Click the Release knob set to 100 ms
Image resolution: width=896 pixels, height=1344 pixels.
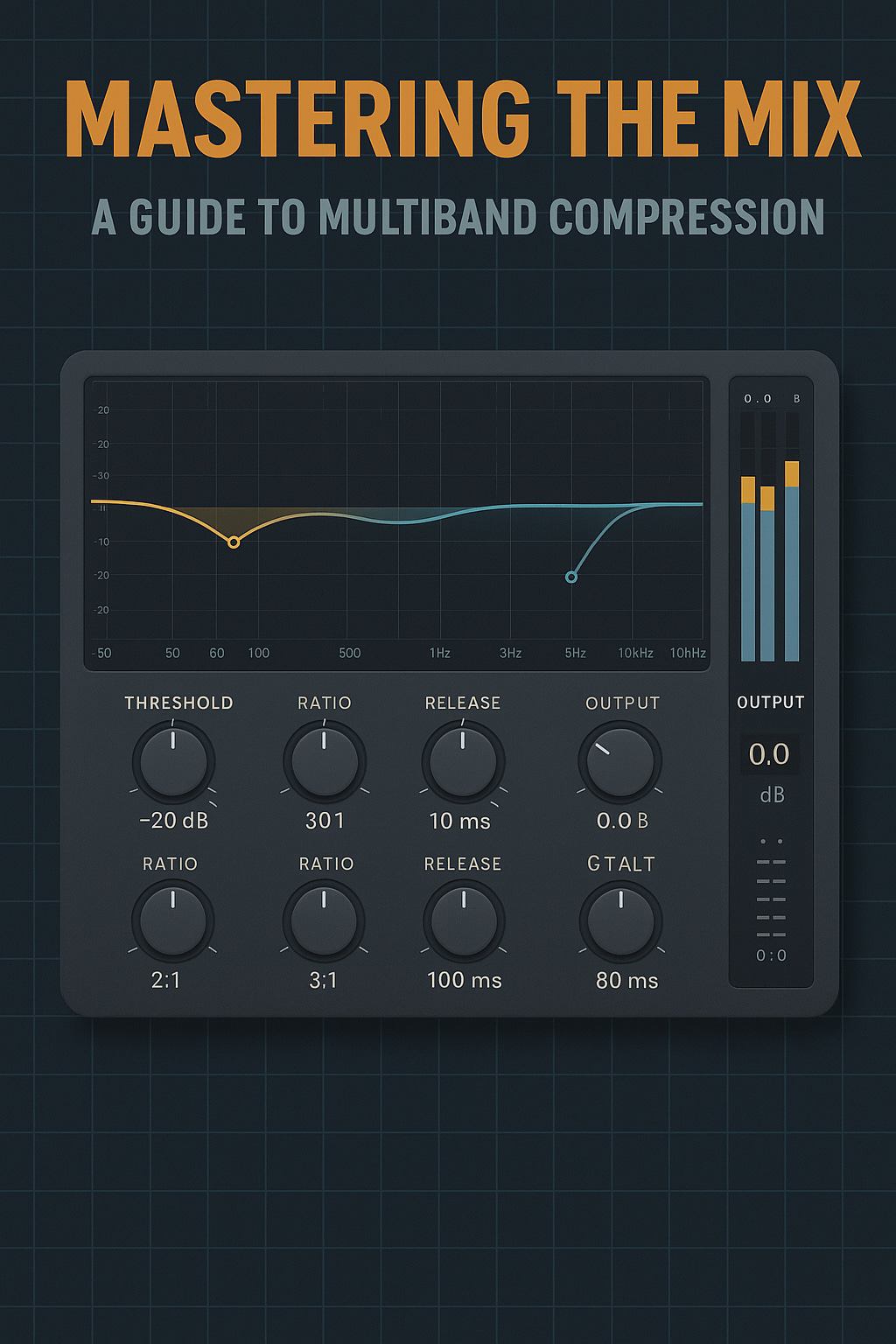[463, 921]
